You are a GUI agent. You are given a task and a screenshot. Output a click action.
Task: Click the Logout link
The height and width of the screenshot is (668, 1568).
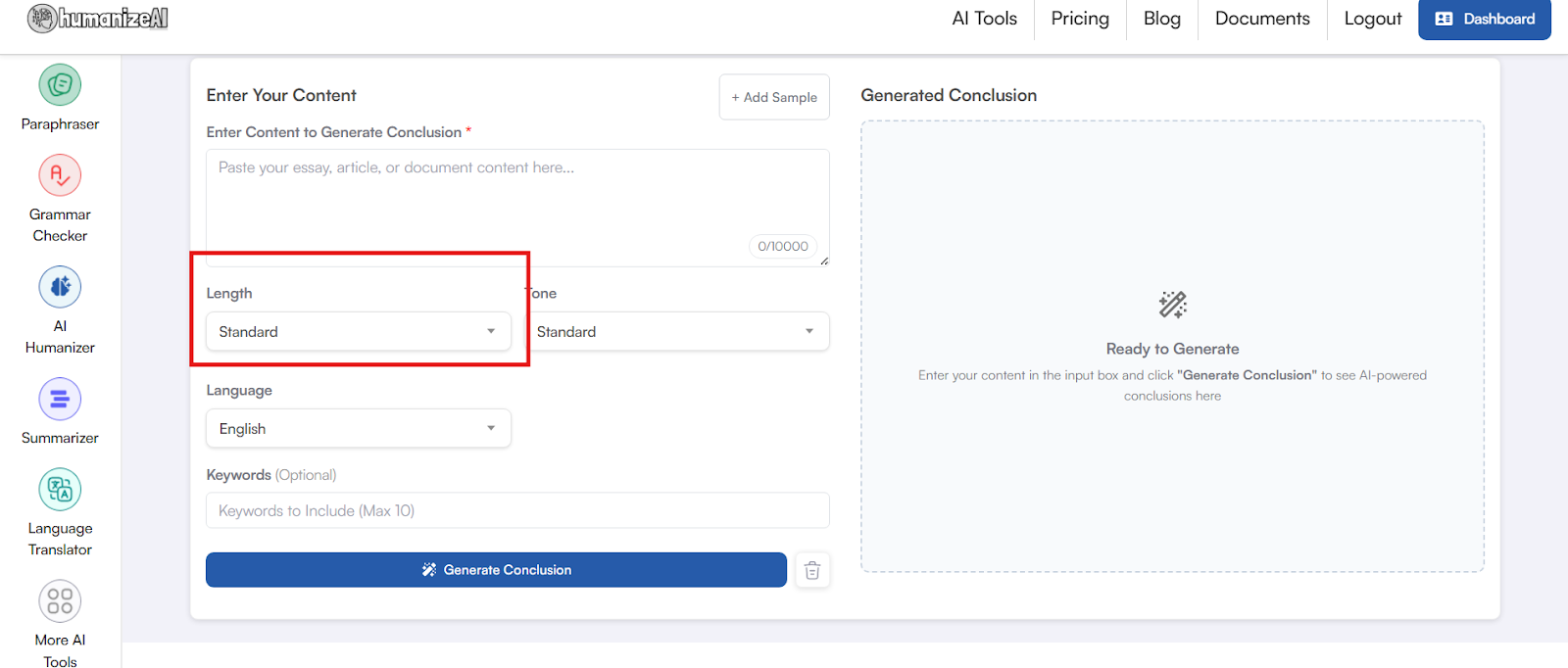point(1372,19)
